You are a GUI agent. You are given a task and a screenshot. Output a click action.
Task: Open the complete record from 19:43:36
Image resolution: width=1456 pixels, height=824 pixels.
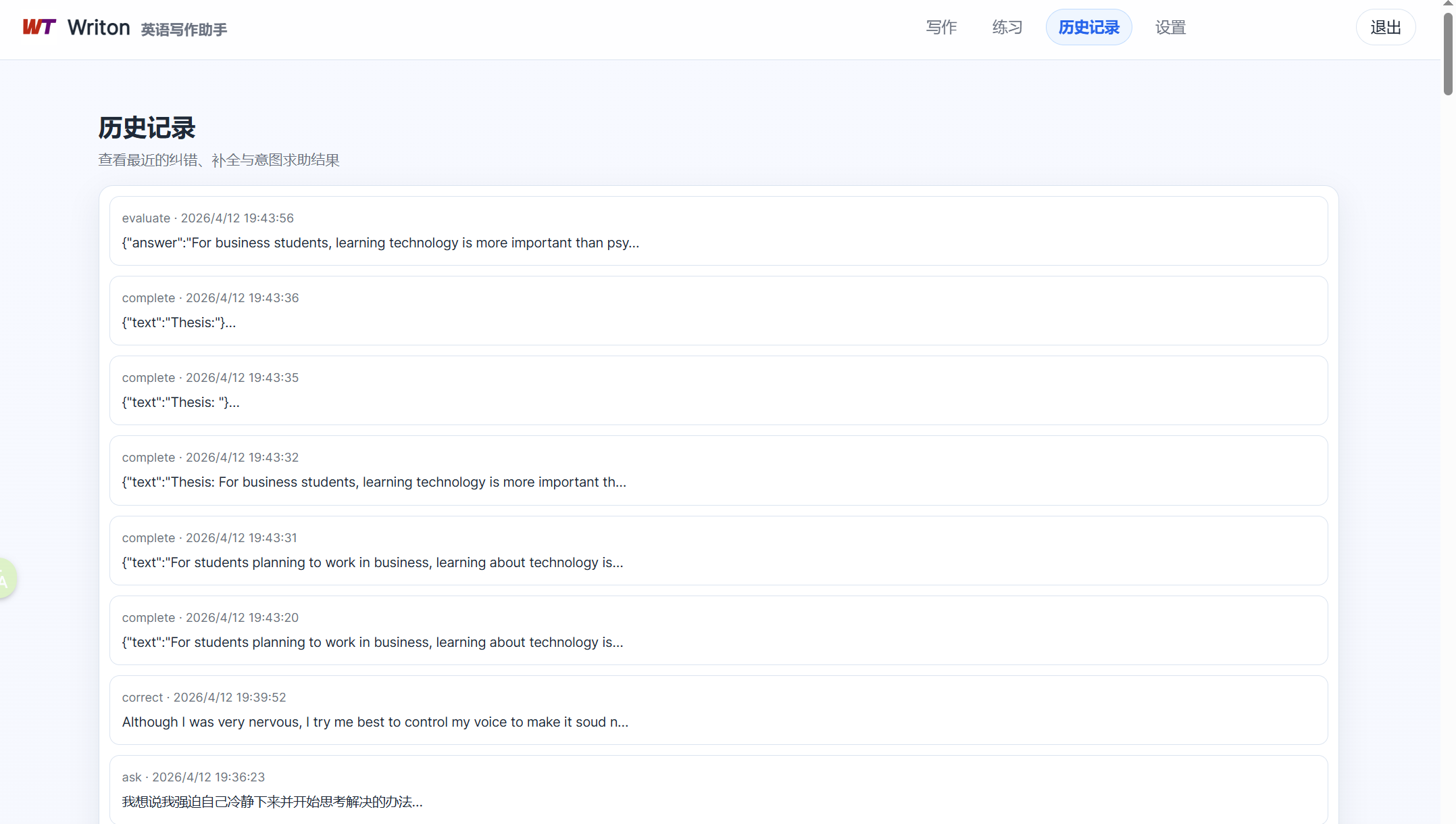click(x=718, y=311)
